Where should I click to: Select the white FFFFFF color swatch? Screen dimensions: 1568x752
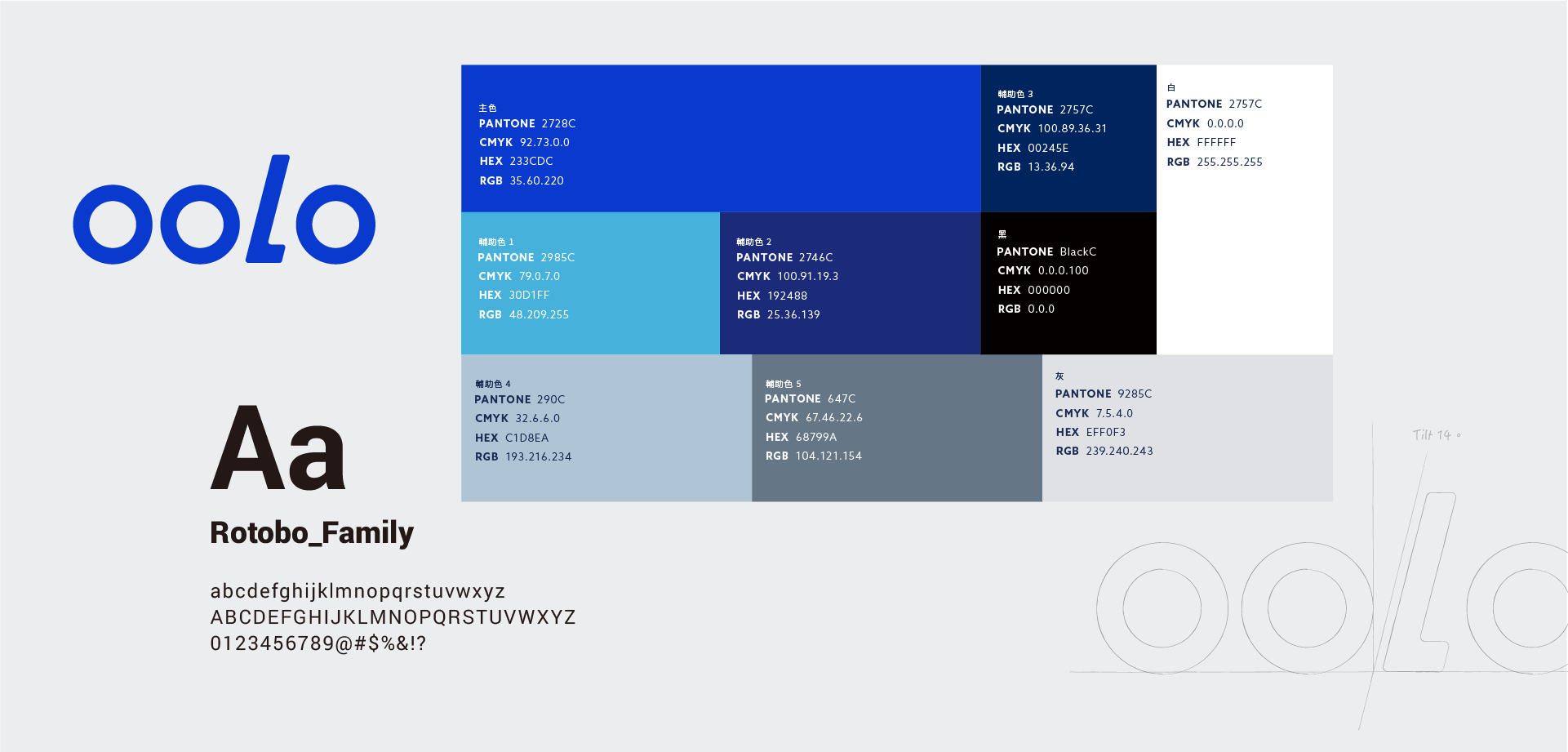(1244, 245)
